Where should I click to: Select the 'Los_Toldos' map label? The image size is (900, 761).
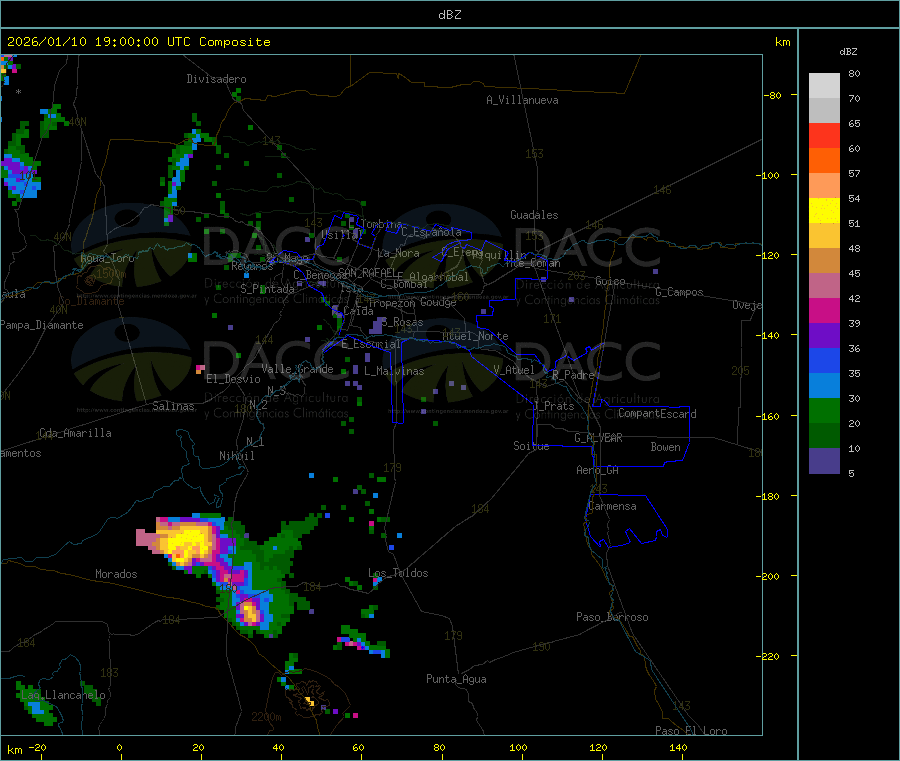398,573
